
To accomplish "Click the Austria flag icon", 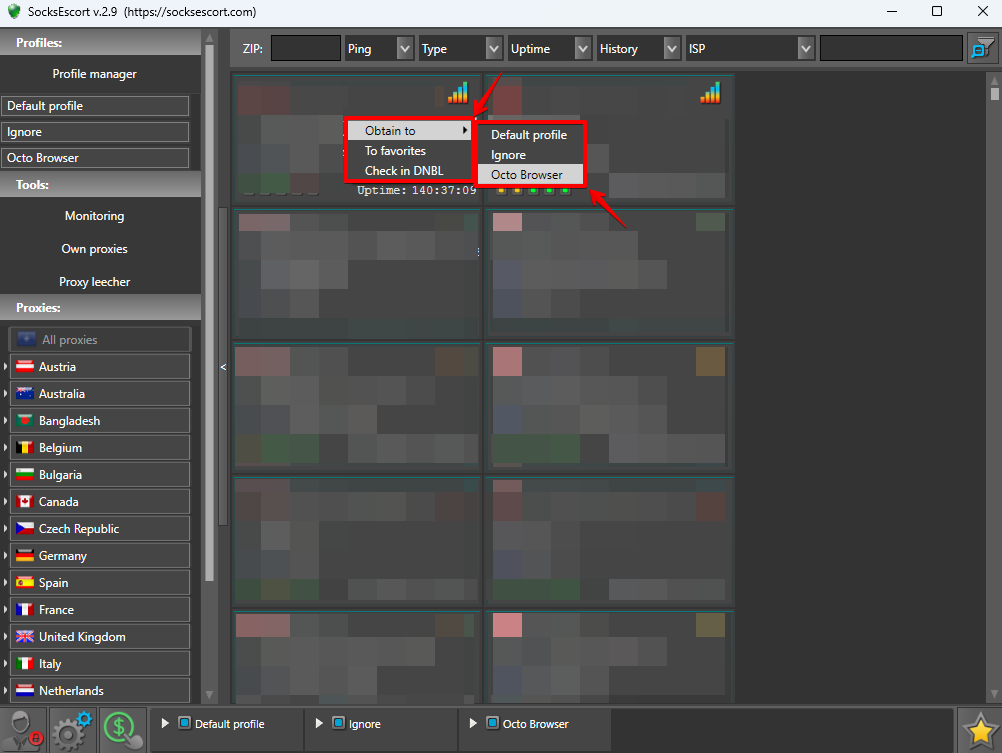I will coord(25,366).
